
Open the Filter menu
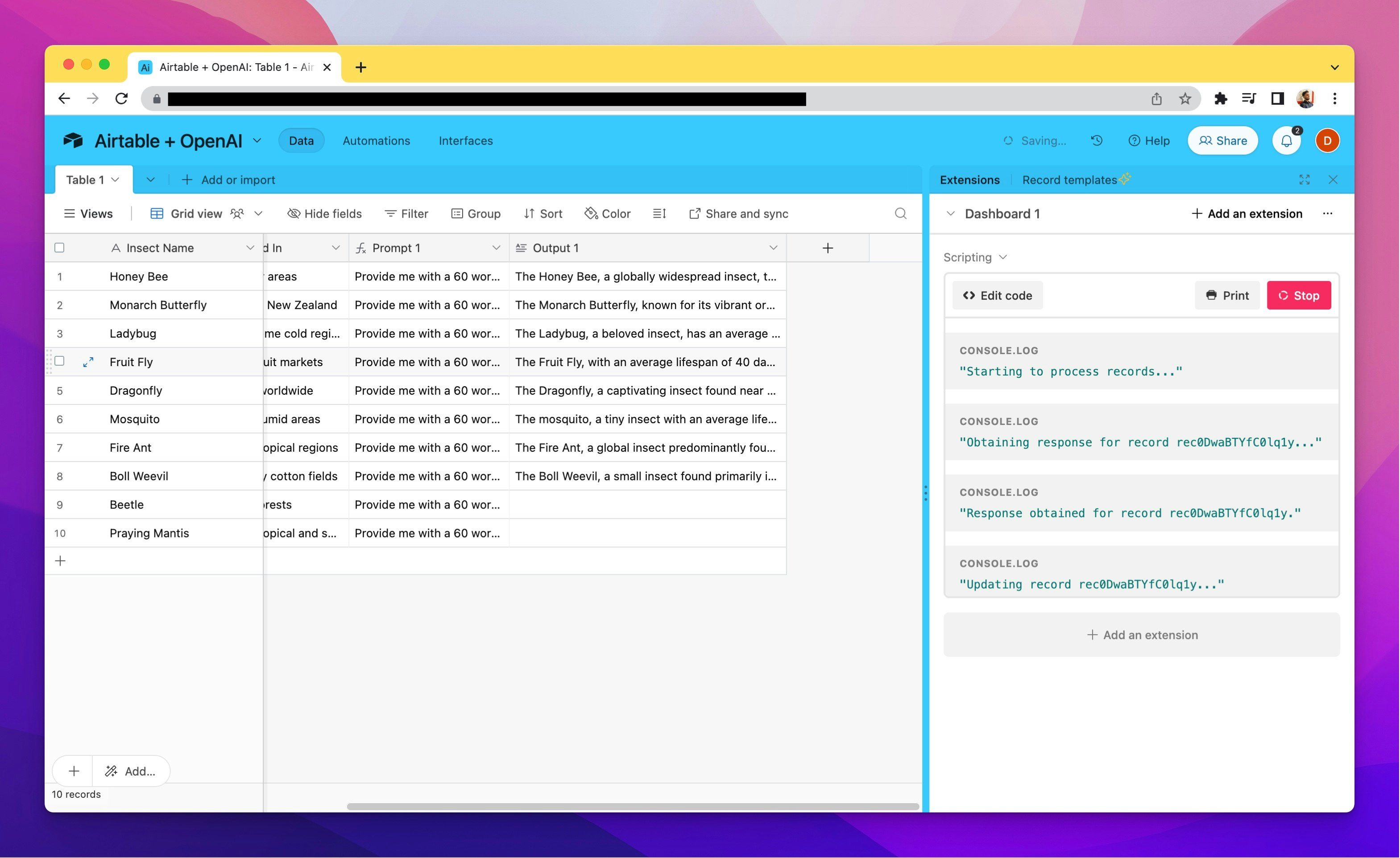tap(406, 214)
